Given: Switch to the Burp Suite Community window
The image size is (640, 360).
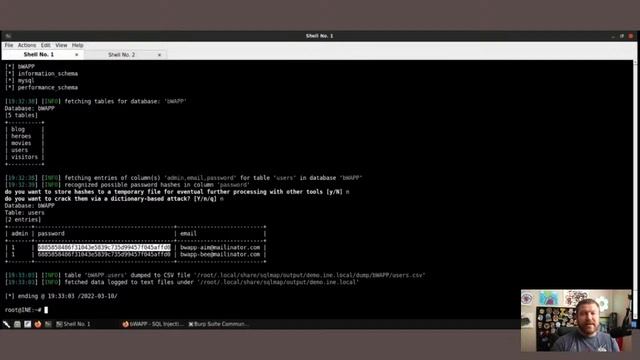Looking at the screenshot, I should click(x=218, y=324).
